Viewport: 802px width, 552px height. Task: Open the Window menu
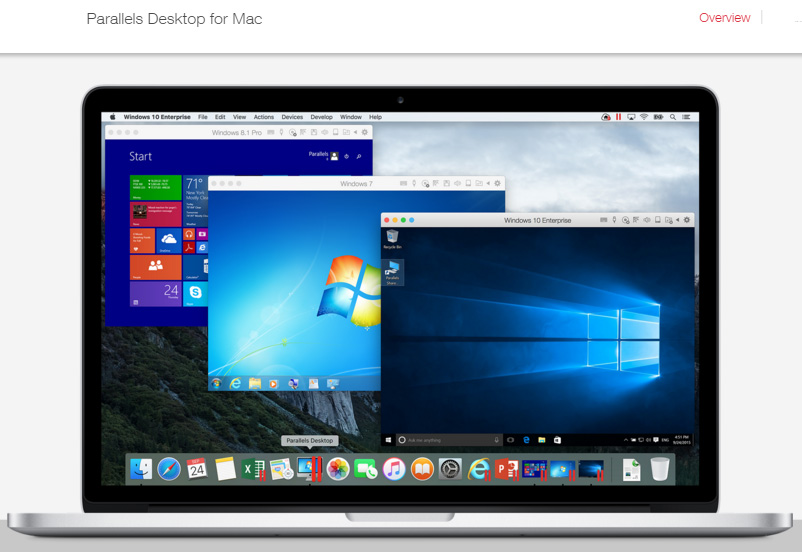coord(351,117)
